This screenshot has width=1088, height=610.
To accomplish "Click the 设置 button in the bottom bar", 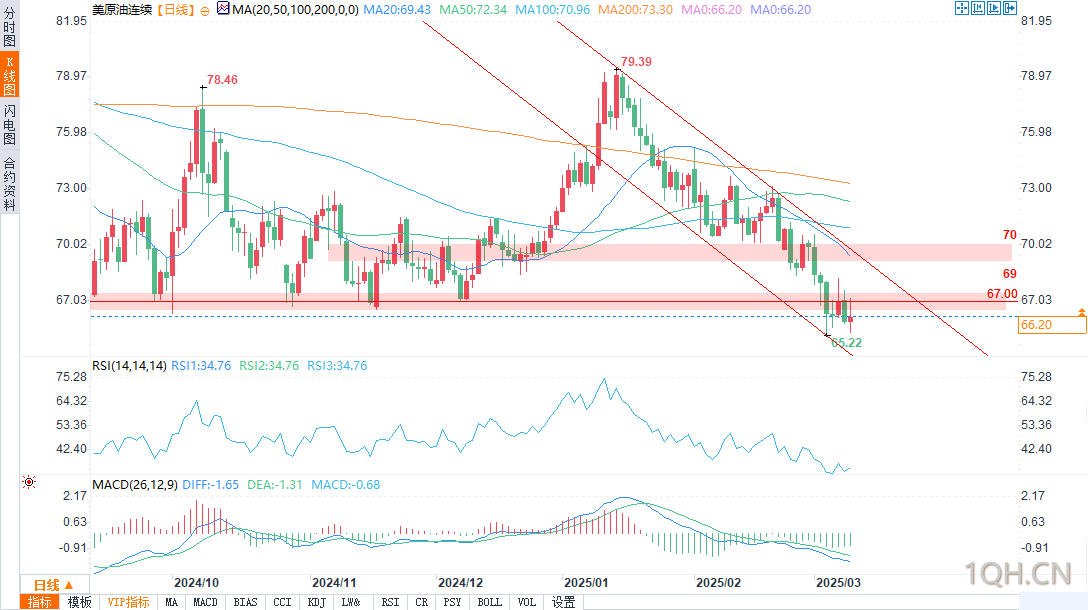I will (563, 602).
